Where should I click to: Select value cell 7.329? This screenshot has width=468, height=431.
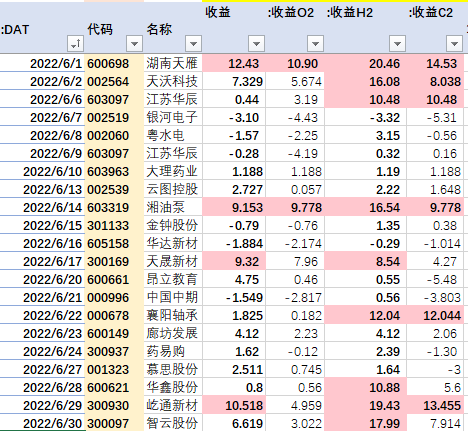[234, 81]
